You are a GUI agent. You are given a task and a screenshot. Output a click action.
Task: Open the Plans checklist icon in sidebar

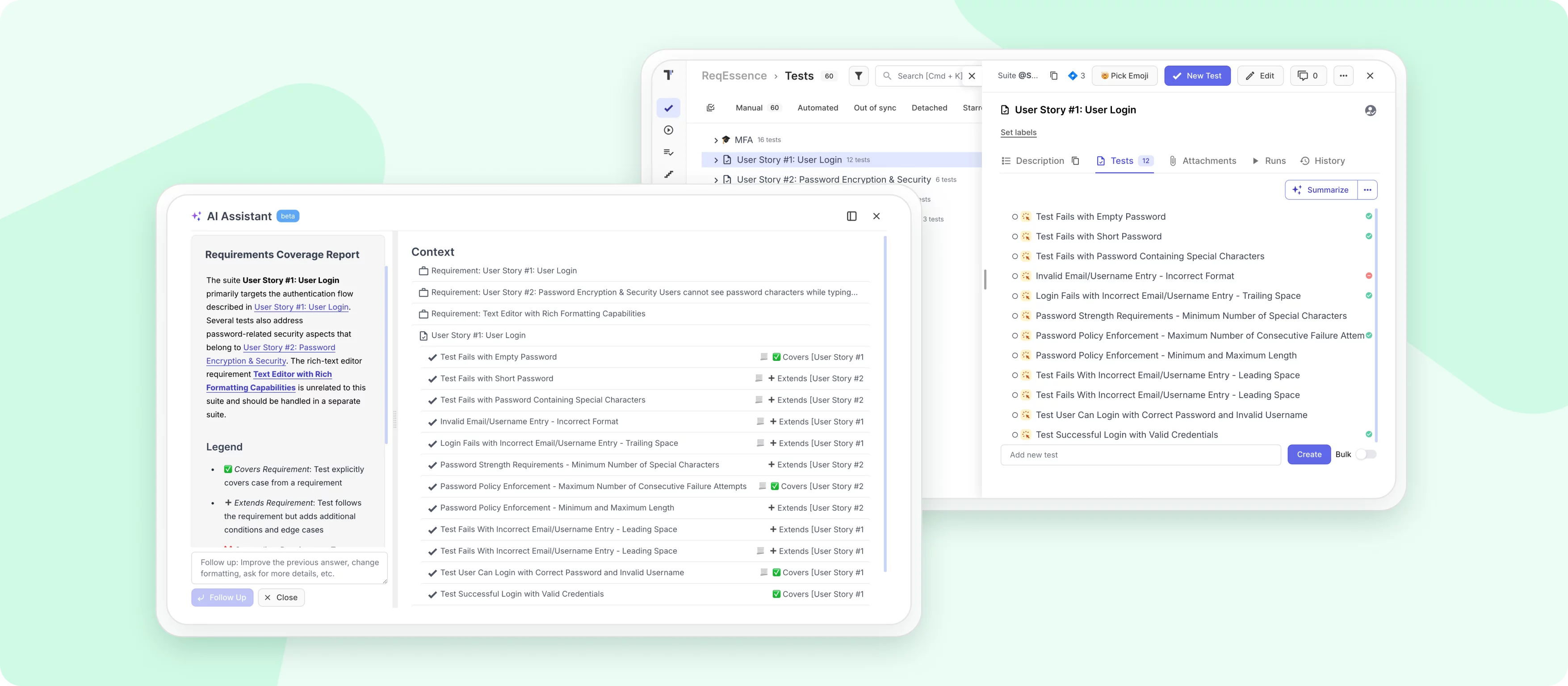[x=668, y=152]
